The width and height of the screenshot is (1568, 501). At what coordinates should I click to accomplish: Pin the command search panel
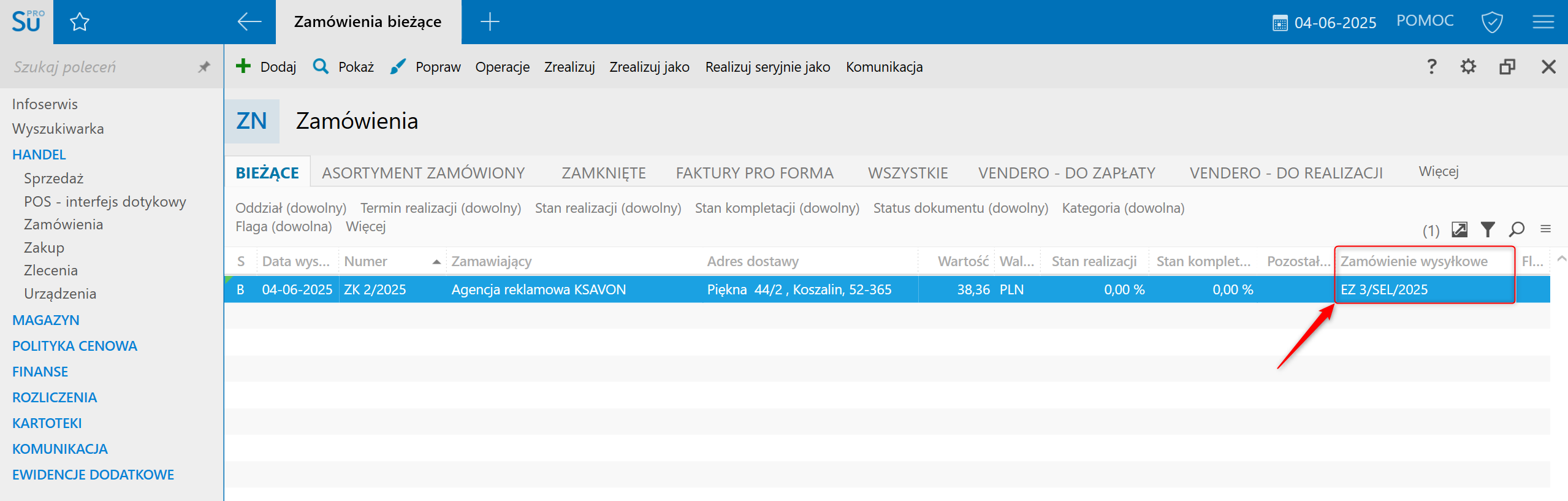pos(204,67)
